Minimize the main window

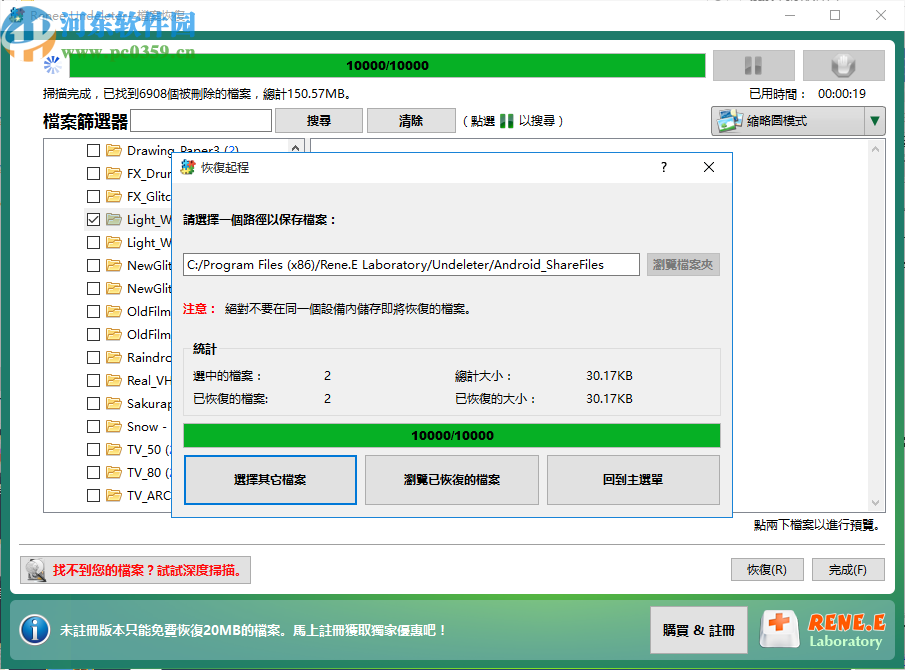790,15
